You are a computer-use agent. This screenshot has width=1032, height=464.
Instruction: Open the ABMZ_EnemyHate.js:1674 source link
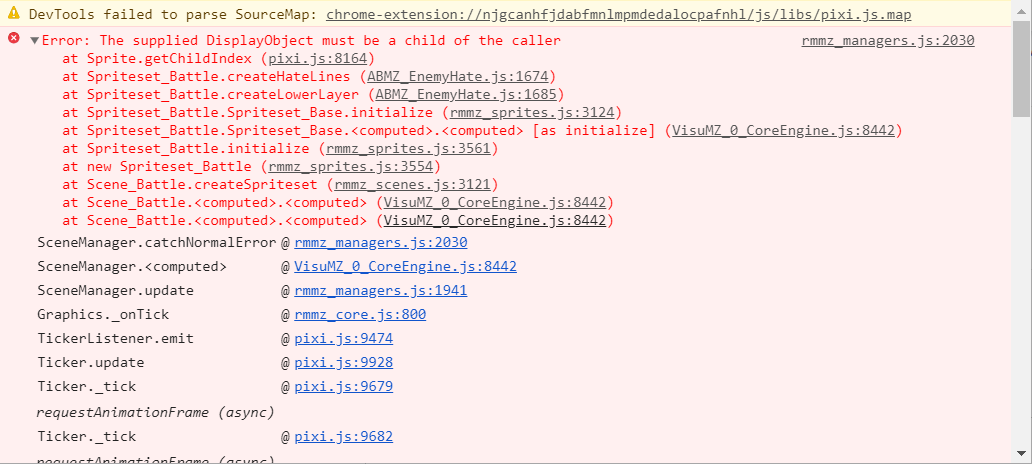coord(458,76)
